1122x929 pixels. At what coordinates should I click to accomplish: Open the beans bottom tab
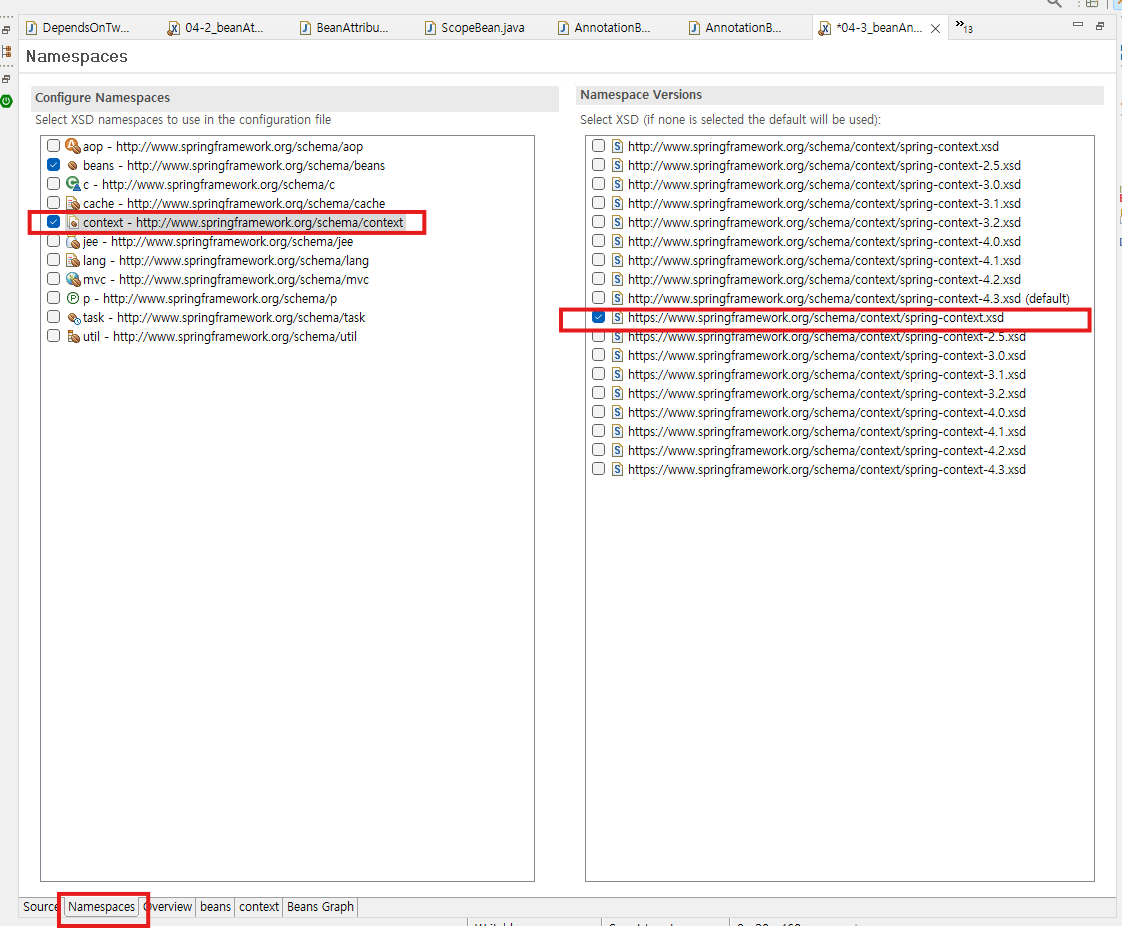coord(215,907)
